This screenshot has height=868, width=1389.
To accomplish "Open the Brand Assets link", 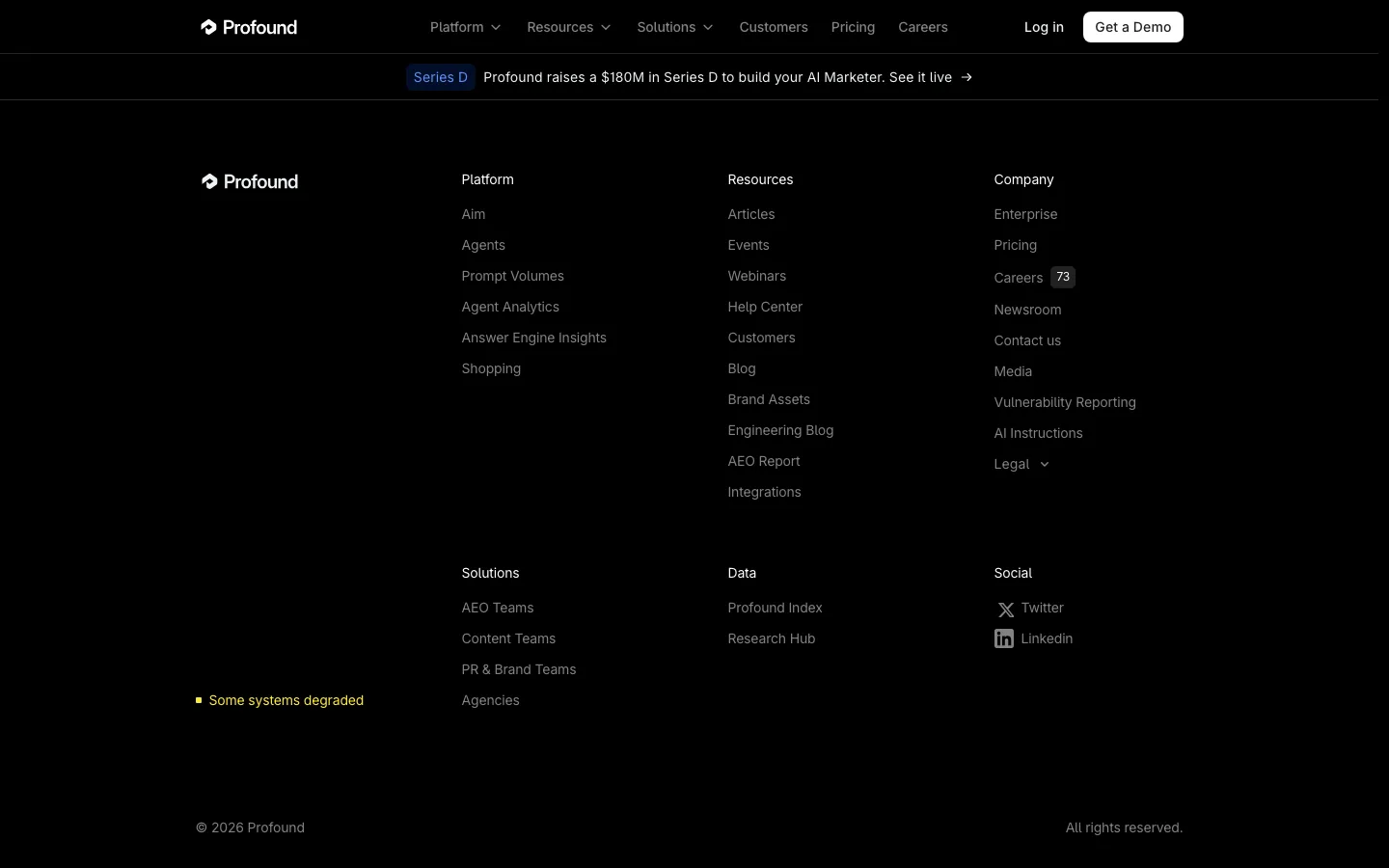I will pos(769,399).
